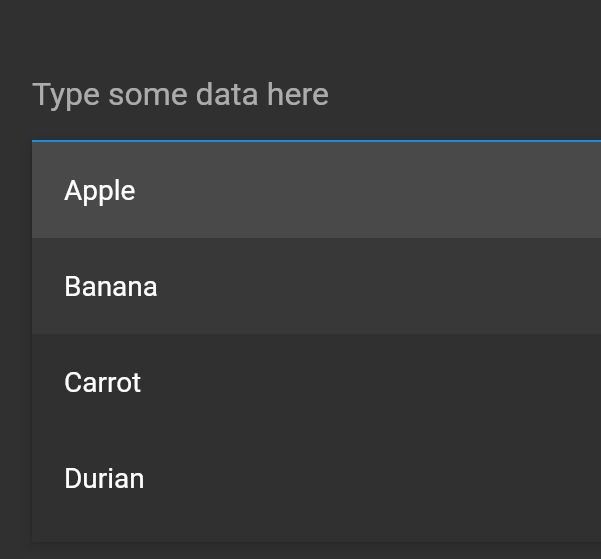The height and width of the screenshot is (559, 601).
Task: Pick the third suggestion, Carrot
Action: [x=300, y=382]
